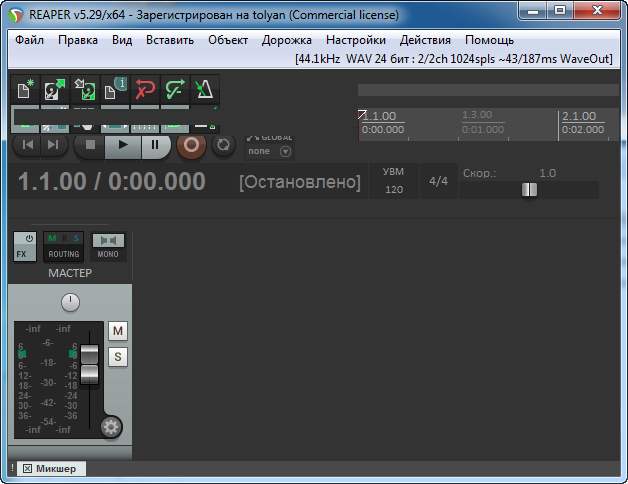Viewport: 628px width, 484px height.
Task: Open Project Settings from the toolbar
Action: click(114, 91)
